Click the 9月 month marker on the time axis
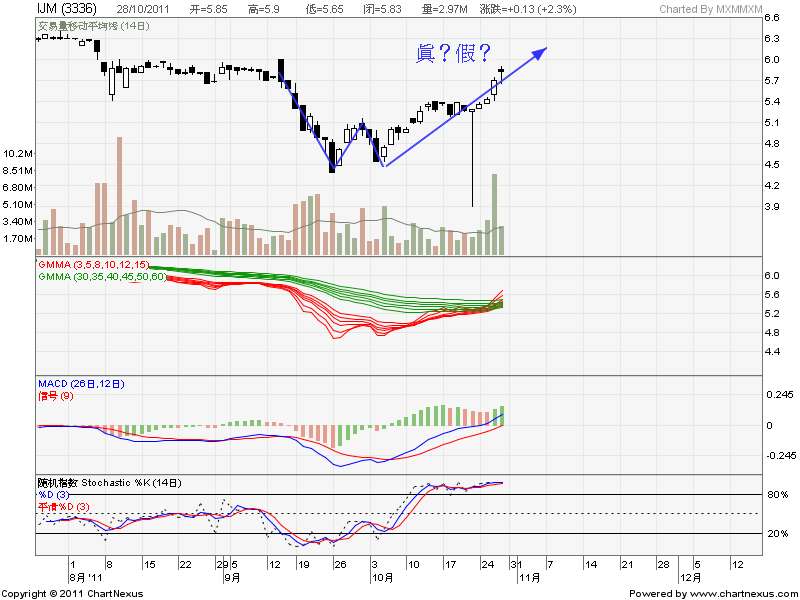 (230, 577)
